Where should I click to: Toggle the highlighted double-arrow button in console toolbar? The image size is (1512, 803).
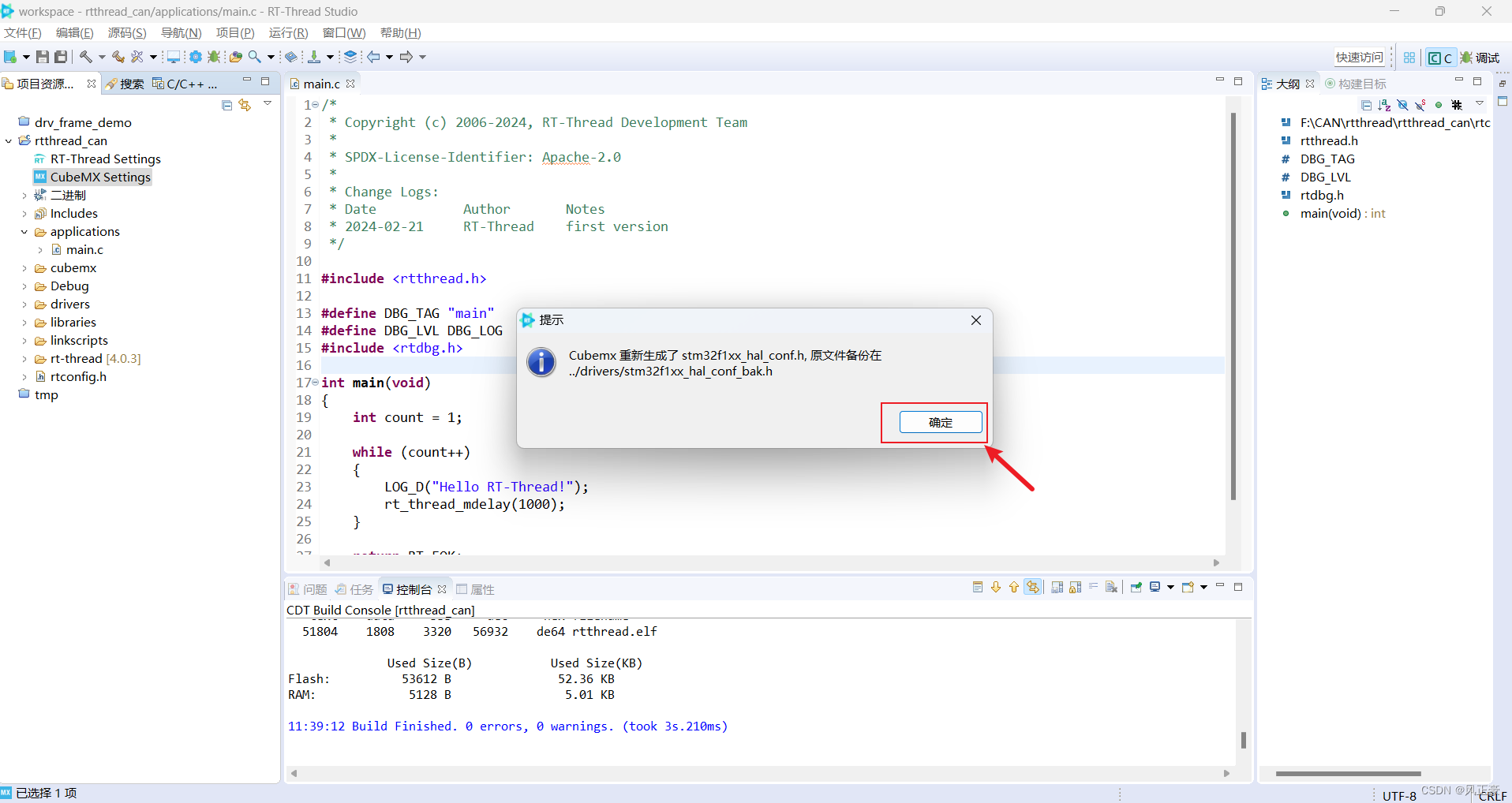click(x=1032, y=587)
